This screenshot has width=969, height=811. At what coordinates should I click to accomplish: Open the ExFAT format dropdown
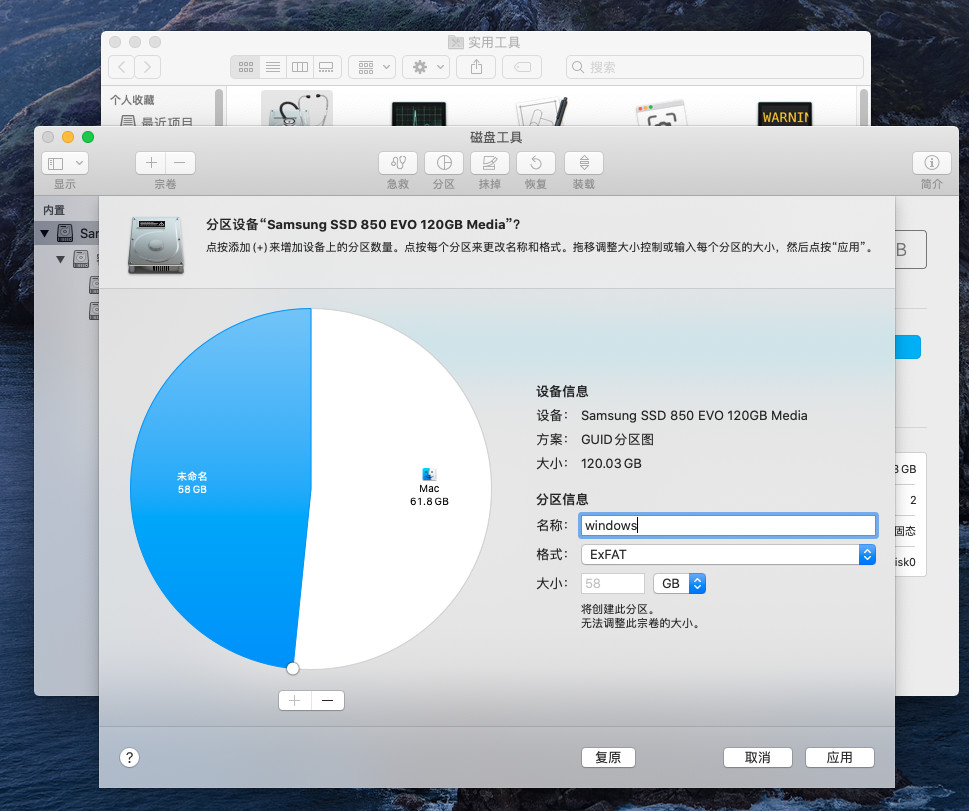point(728,554)
